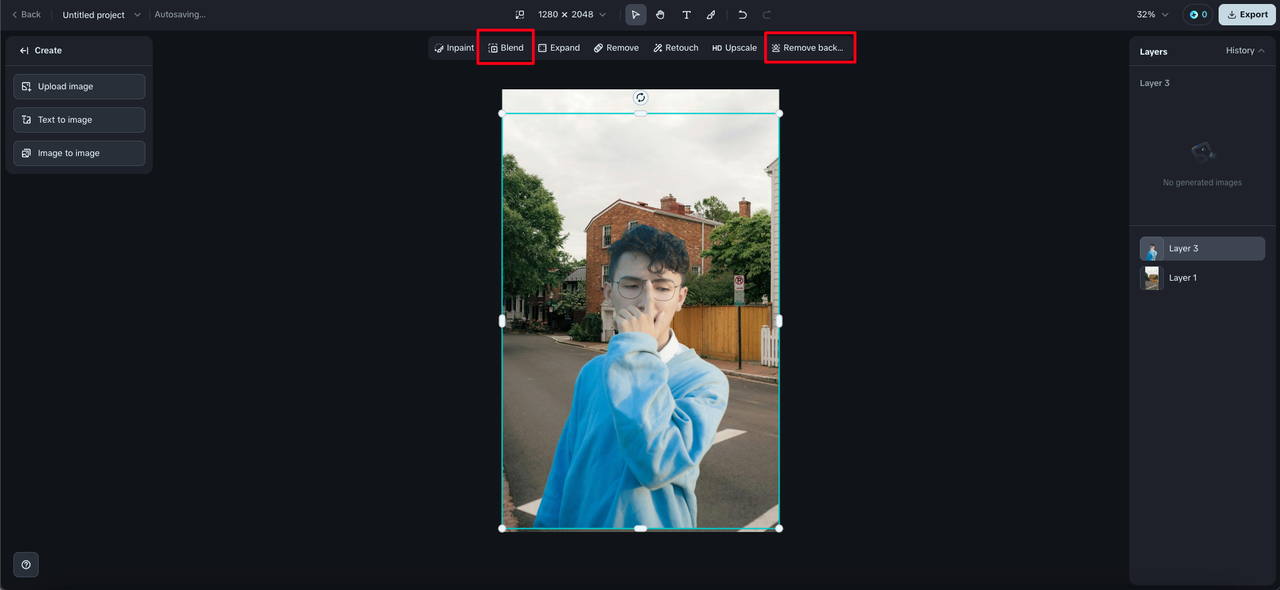Click the No generated images message
This screenshot has height=590, width=1280.
[x=1202, y=183]
